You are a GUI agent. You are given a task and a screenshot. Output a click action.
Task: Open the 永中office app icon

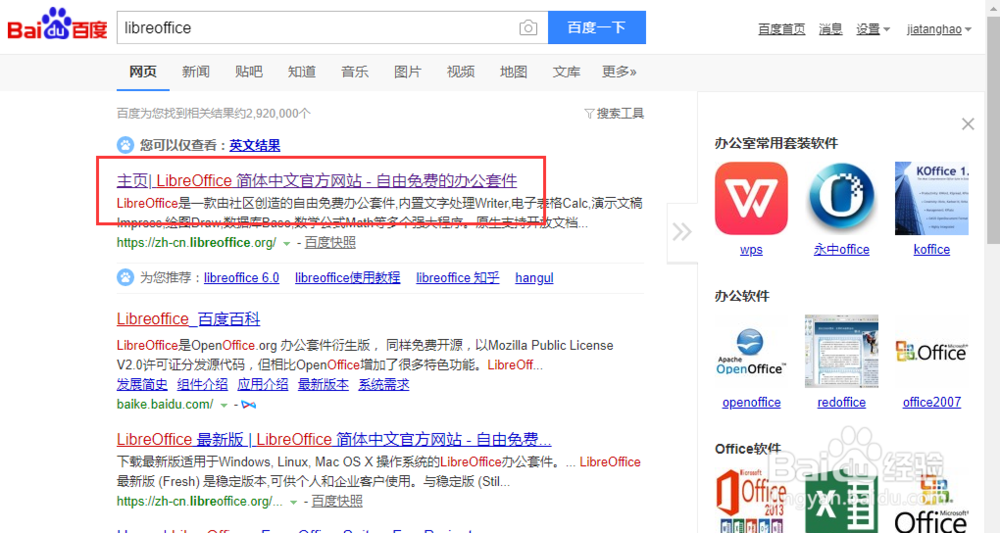pyautogui.click(x=841, y=198)
